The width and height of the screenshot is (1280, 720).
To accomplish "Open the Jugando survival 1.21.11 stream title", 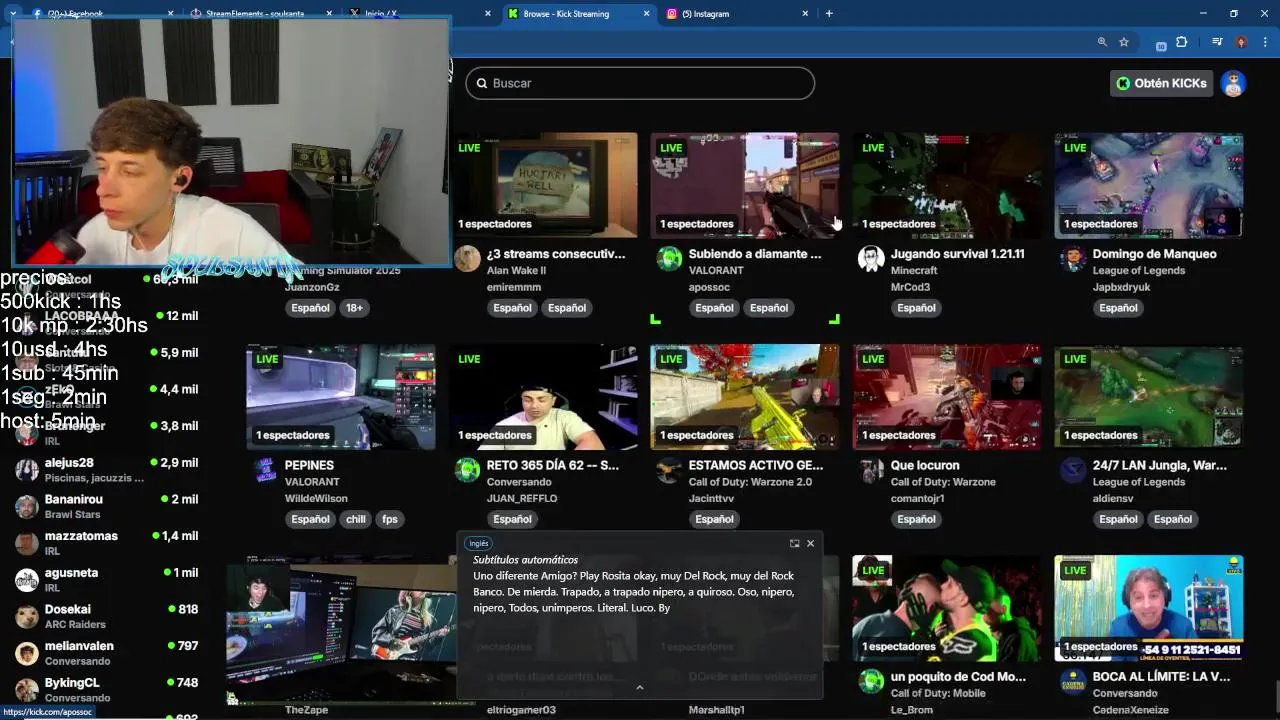I will [957, 254].
